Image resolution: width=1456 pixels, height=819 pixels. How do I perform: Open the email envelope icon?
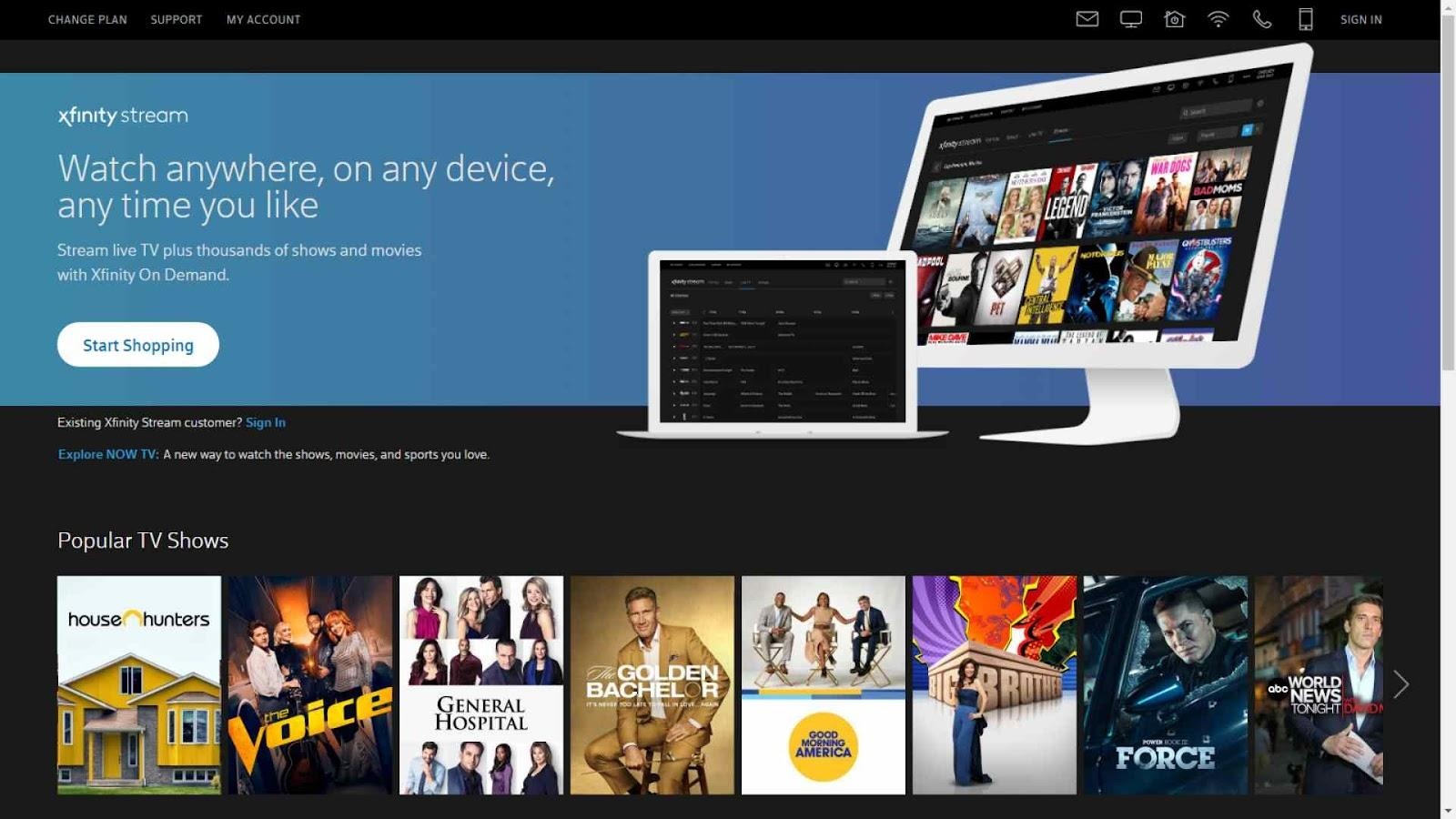point(1087,19)
